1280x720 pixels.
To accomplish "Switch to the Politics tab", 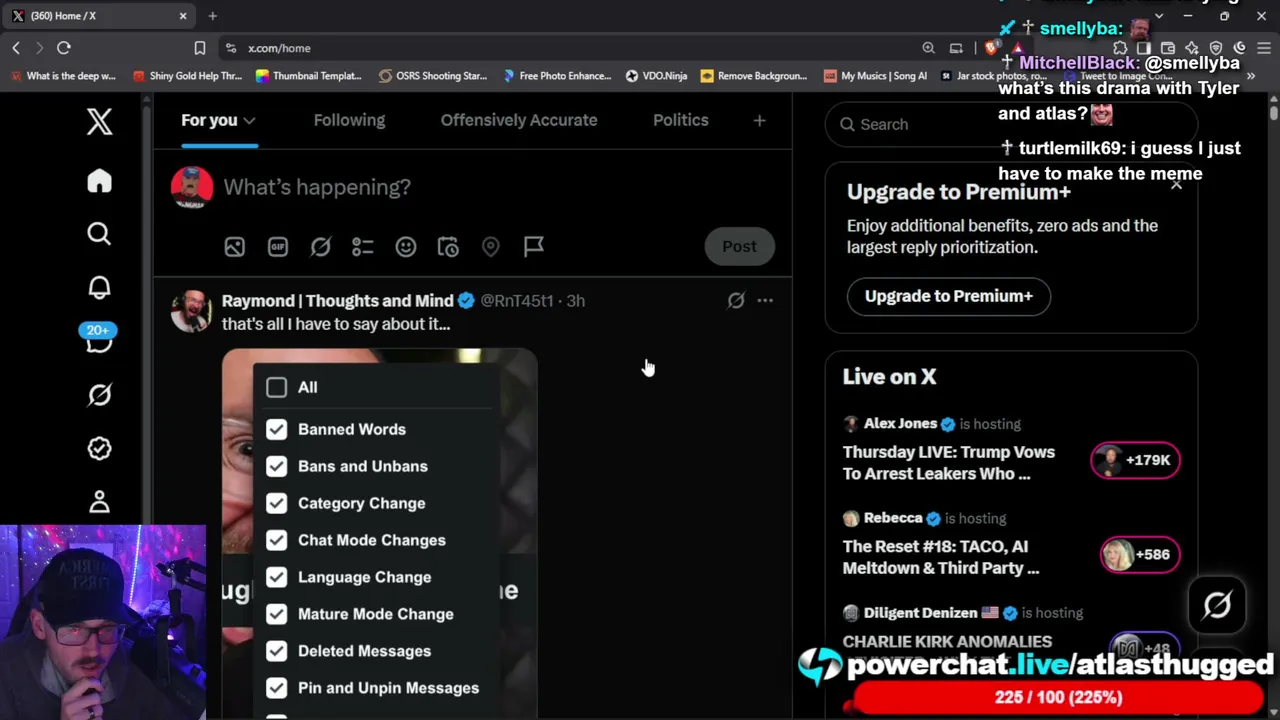I will 681,120.
